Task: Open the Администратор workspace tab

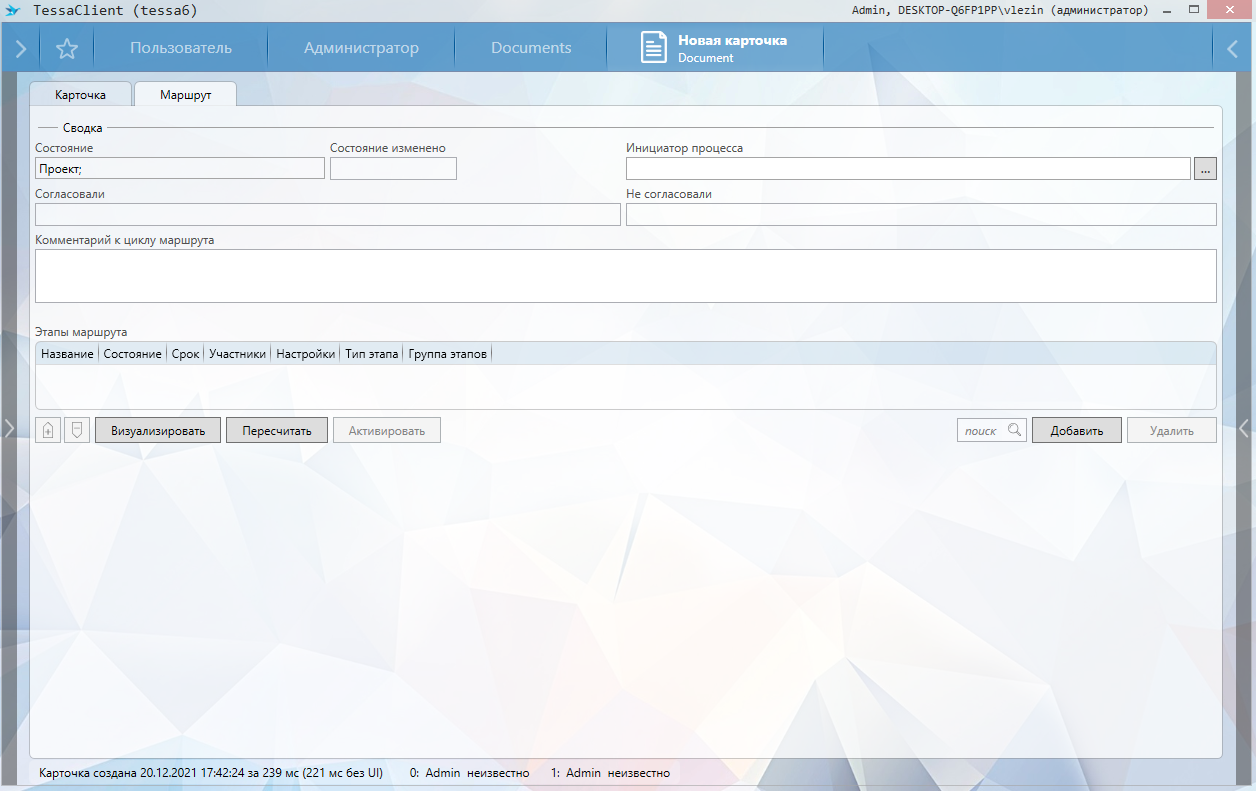Action: [361, 48]
